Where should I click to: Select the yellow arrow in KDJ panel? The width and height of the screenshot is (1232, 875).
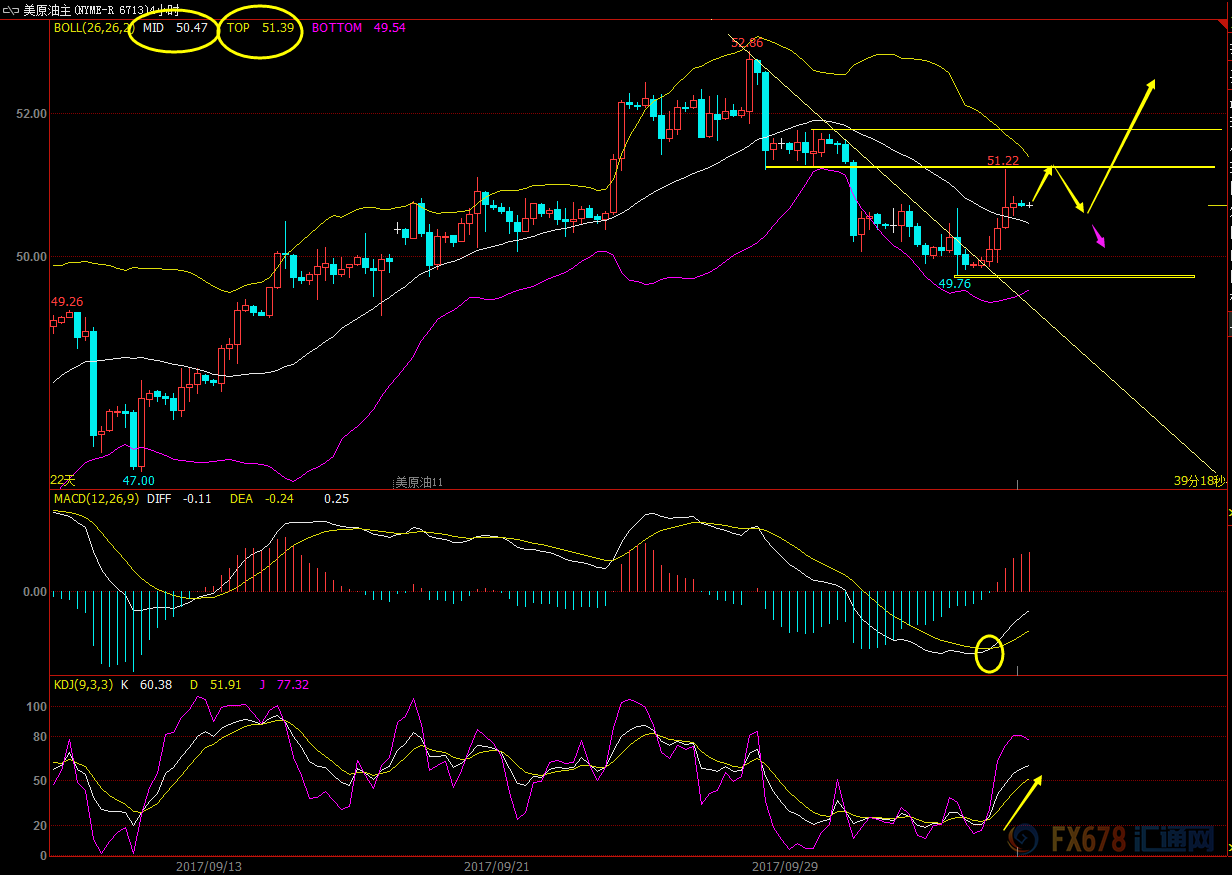(x=1022, y=802)
